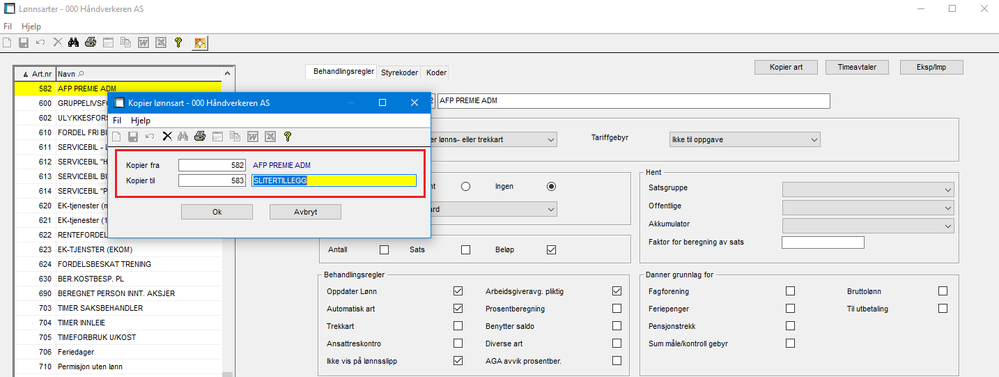The image size is (999, 377).
Task: Click the Faktor for beregning av sats field
Action: click(823, 242)
